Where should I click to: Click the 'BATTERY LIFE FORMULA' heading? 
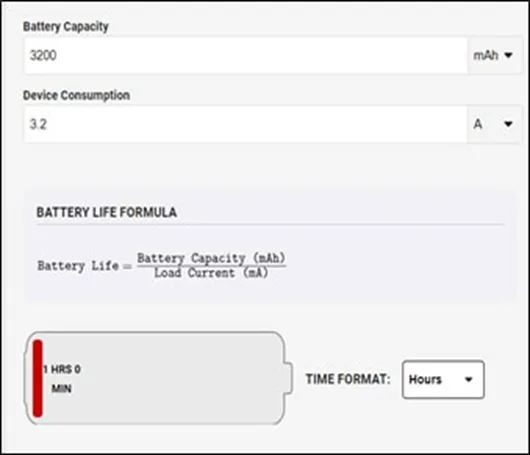[x=106, y=212]
